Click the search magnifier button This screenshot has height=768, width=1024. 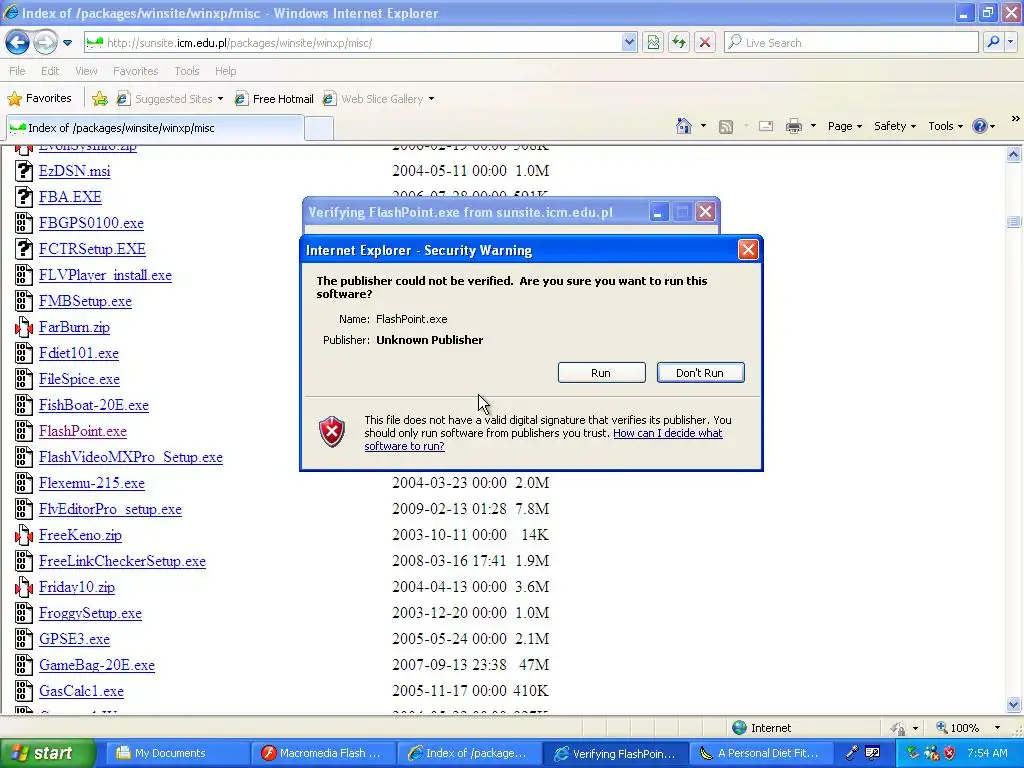tap(993, 42)
